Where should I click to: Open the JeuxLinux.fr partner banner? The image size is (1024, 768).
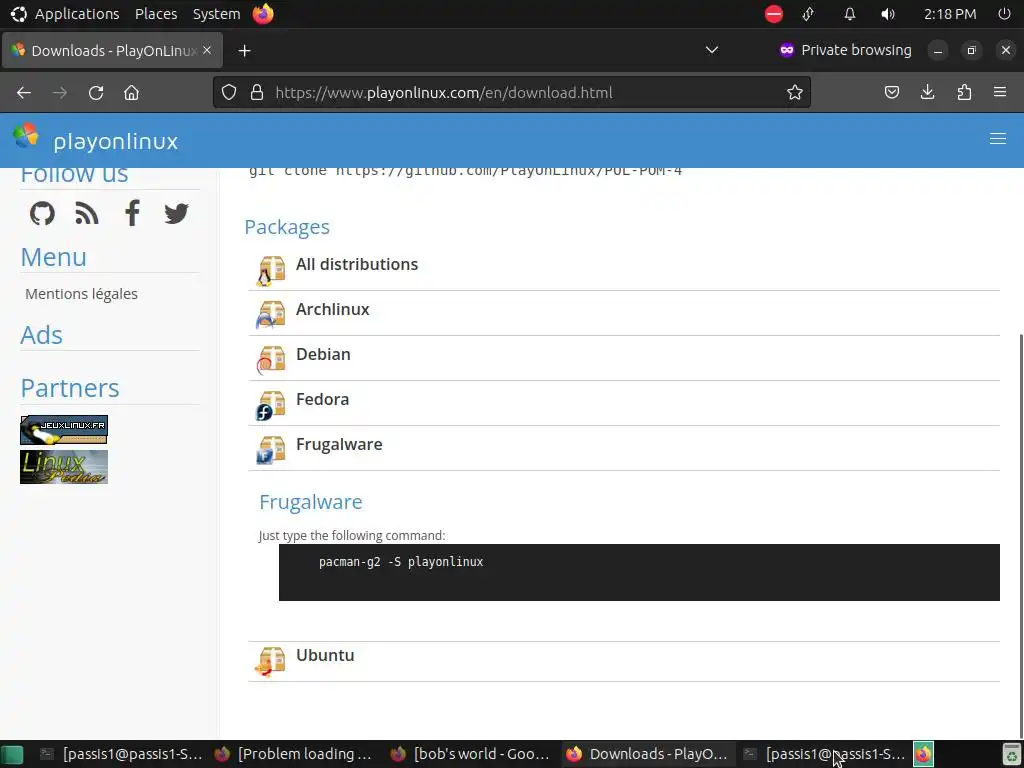[x=64, y=430]
